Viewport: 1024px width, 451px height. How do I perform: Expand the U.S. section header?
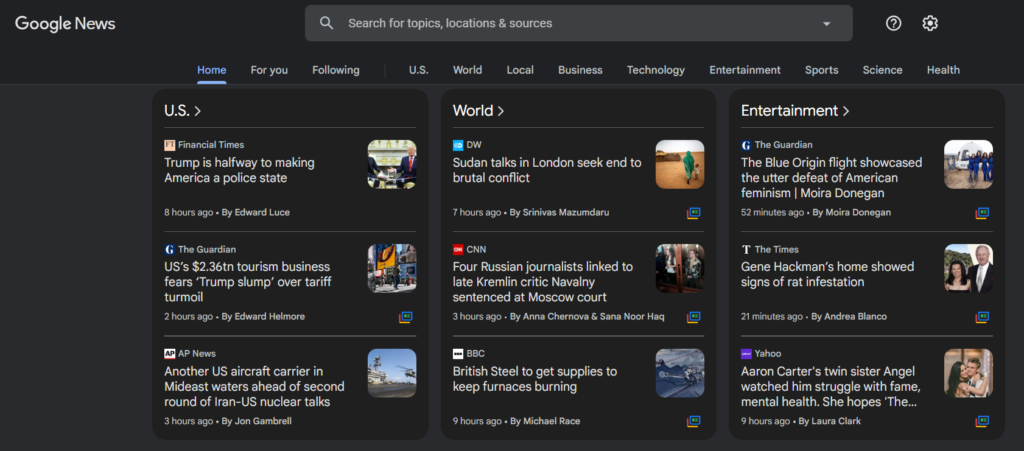point(183,111)
